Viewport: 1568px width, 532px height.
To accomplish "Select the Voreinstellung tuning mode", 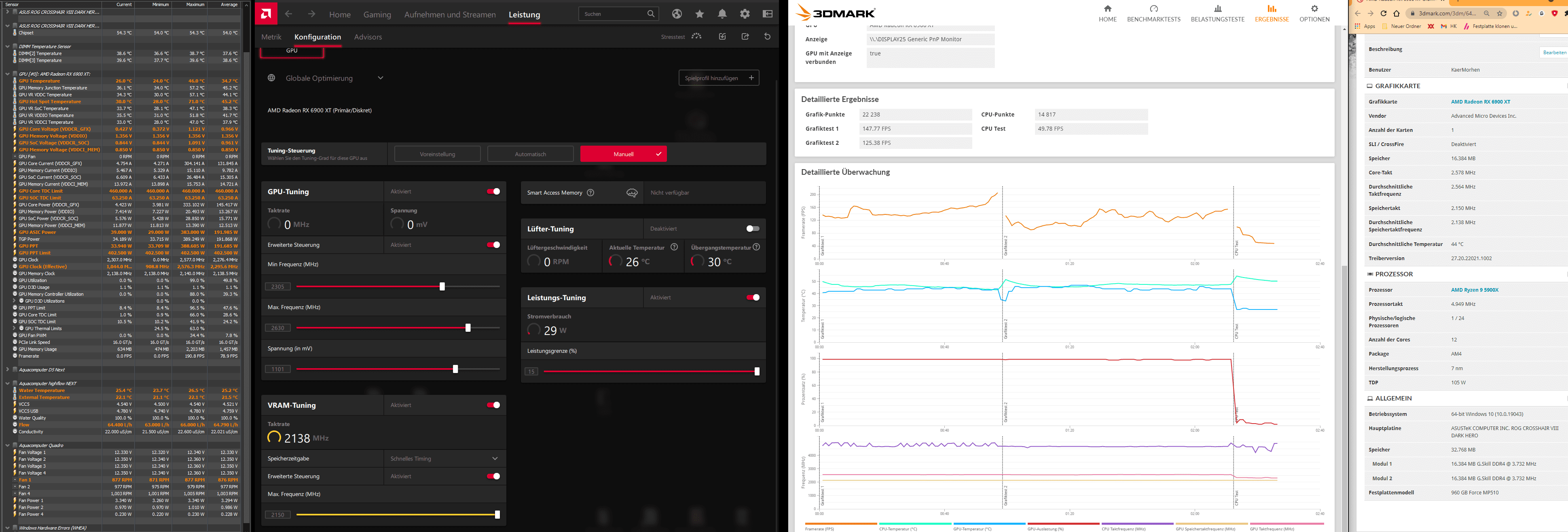I will [437, 154].
